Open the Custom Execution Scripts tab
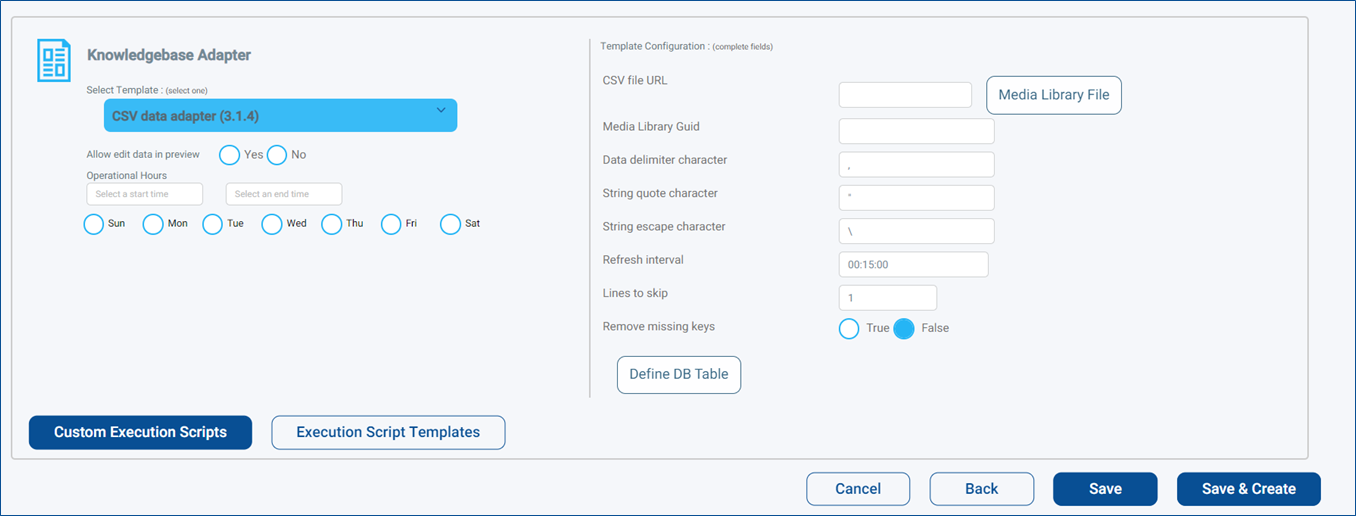The height and width of the screenshot is (516, 1356). click(140, 432)
